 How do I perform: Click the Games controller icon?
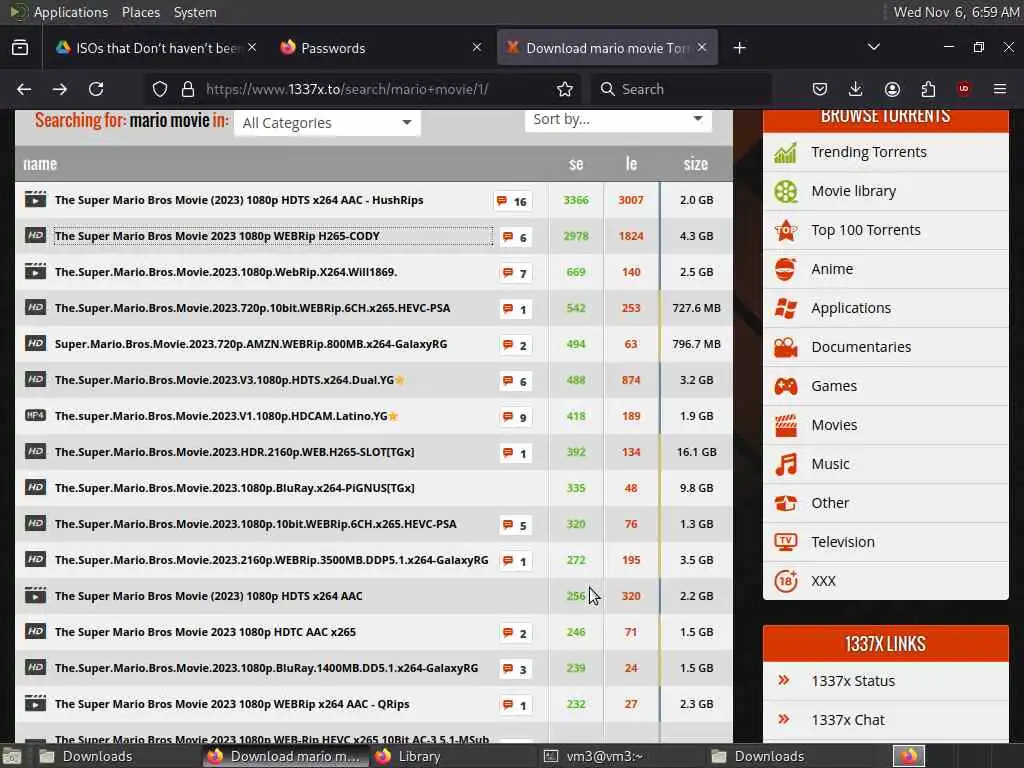click(x=786, y=386)
